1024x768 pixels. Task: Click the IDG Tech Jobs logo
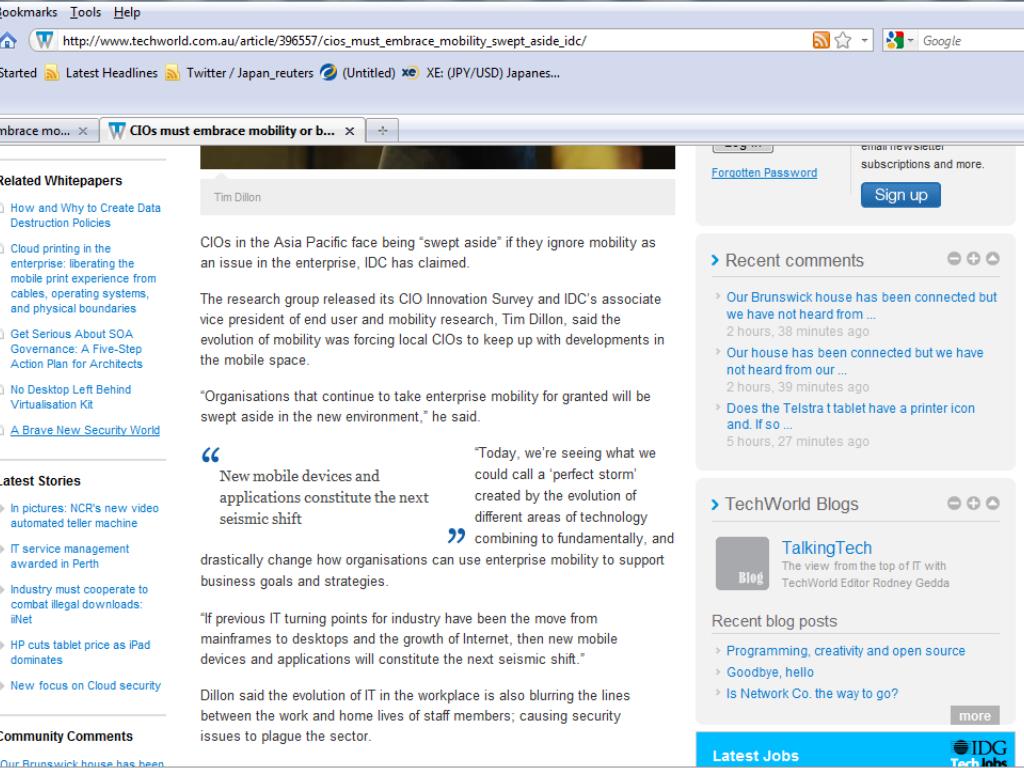pos(979,753)
